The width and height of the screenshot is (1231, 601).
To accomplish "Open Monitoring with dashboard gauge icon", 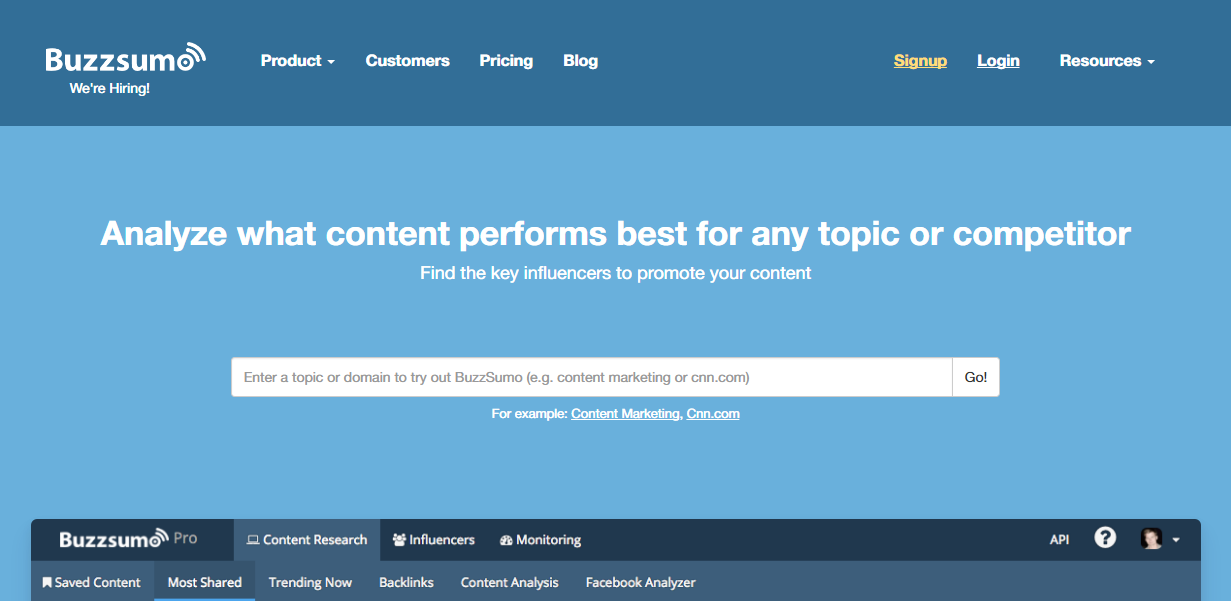I will click(x=540, y=540).
